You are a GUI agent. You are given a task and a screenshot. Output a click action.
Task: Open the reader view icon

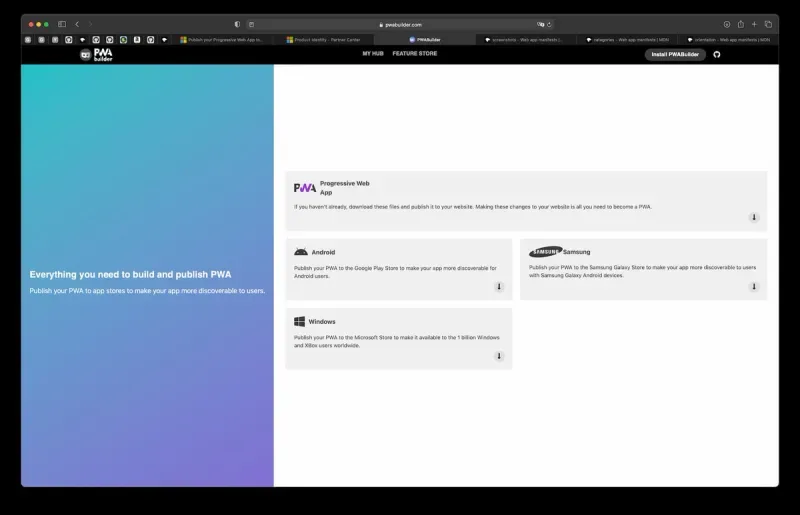(x=251, y=24)
